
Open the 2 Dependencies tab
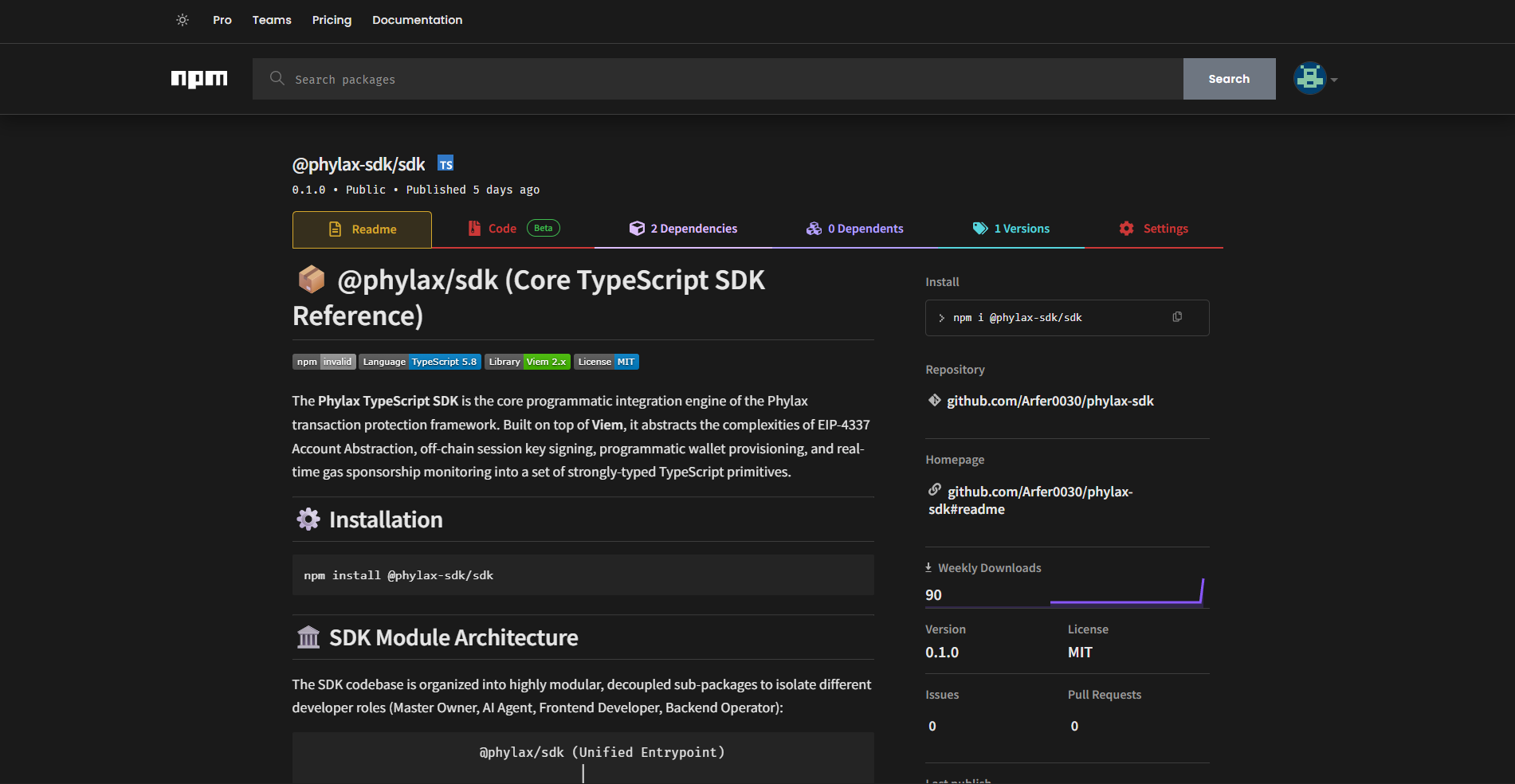[683, 229]
